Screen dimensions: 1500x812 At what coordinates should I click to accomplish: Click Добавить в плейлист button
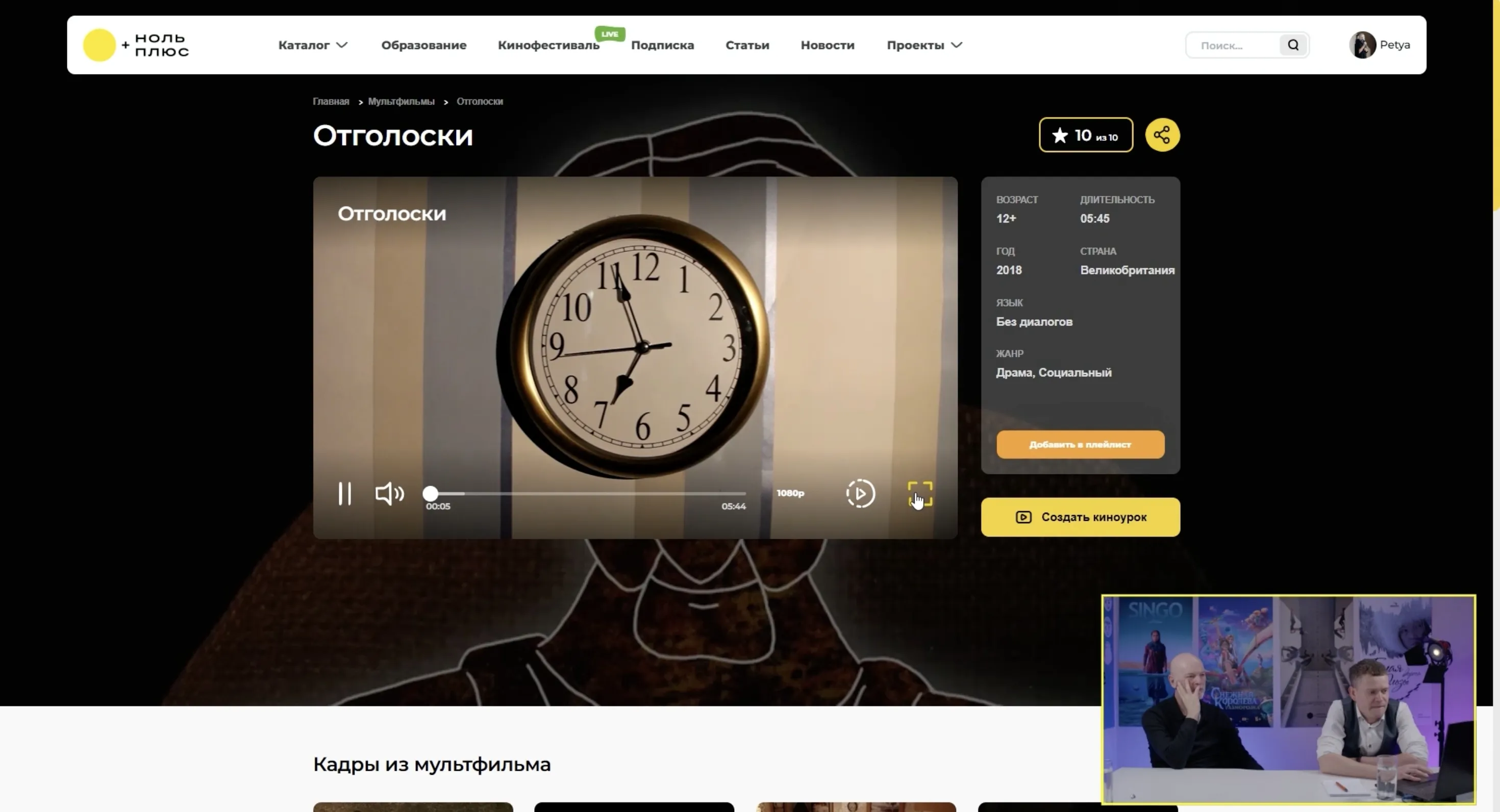coord(1080,444)
